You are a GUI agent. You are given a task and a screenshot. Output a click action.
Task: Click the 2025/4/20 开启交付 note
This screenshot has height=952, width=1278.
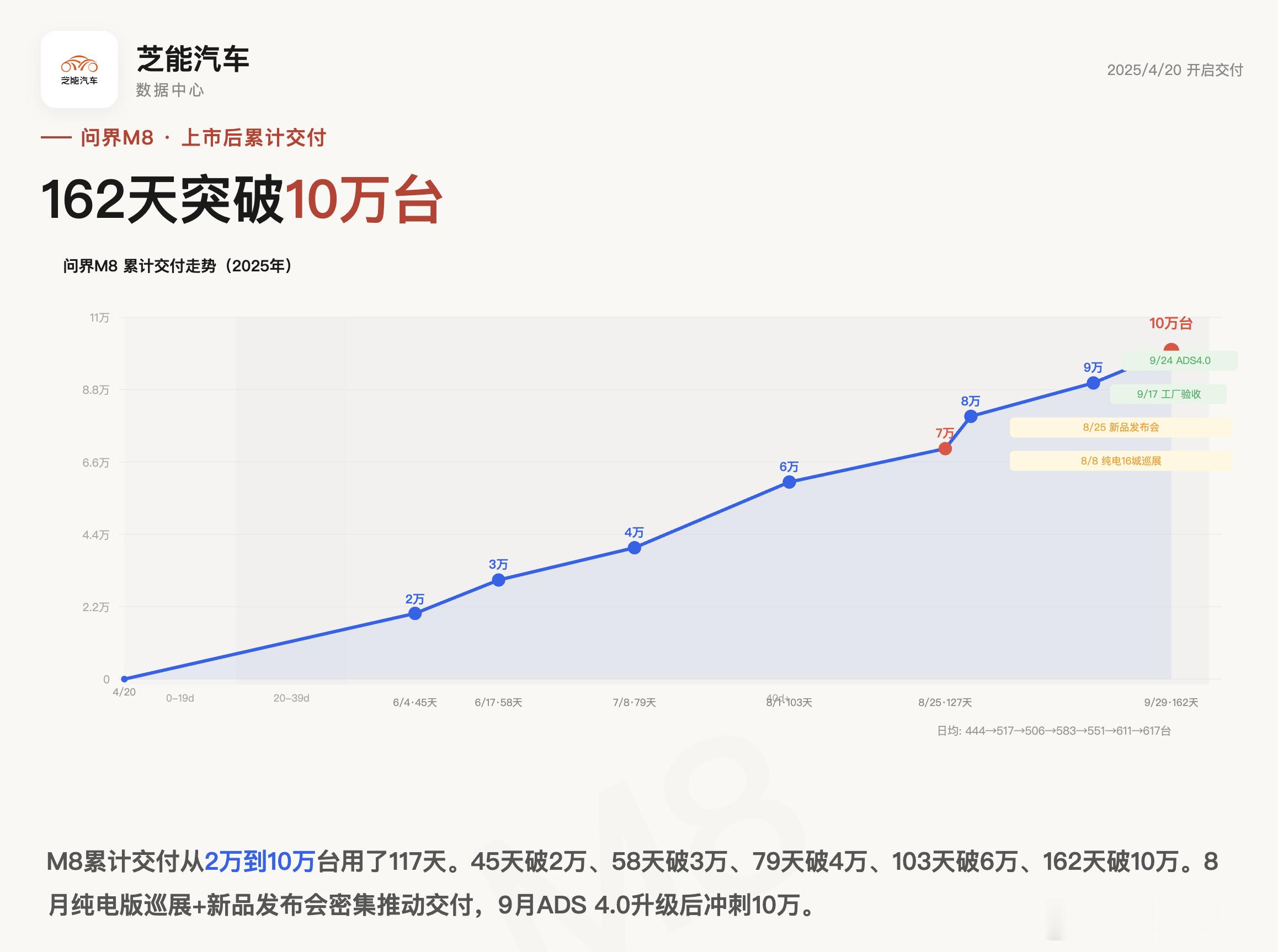[1175, 69]
